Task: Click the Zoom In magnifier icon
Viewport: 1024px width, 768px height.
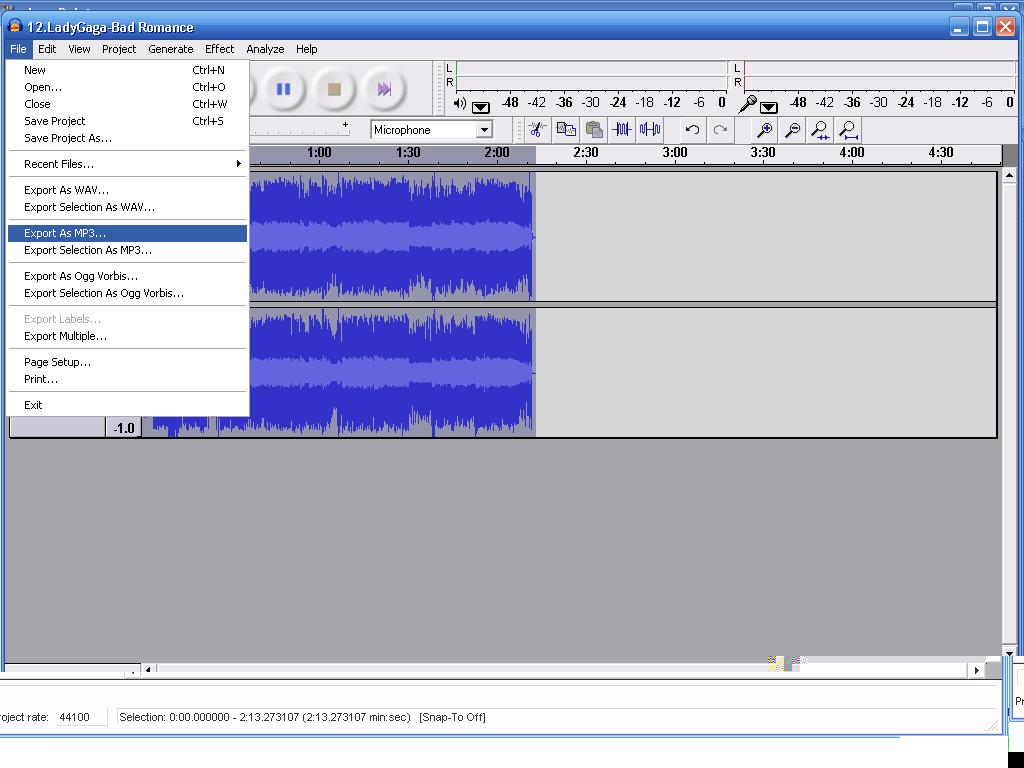Action: [764, 129]
